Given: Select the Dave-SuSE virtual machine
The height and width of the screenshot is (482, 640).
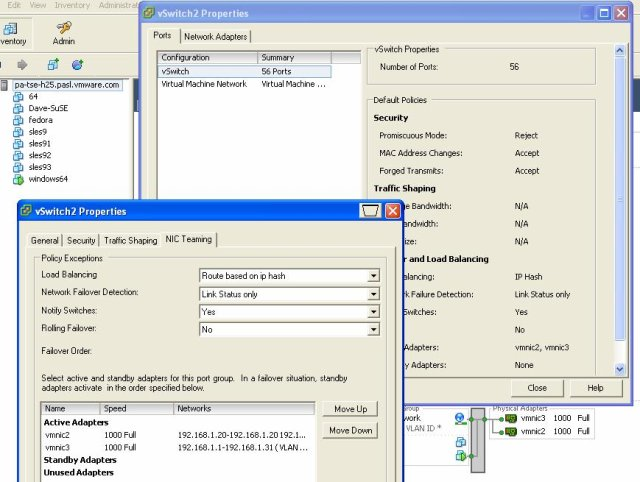Looking at the screenshot, I should pos(48,108).
